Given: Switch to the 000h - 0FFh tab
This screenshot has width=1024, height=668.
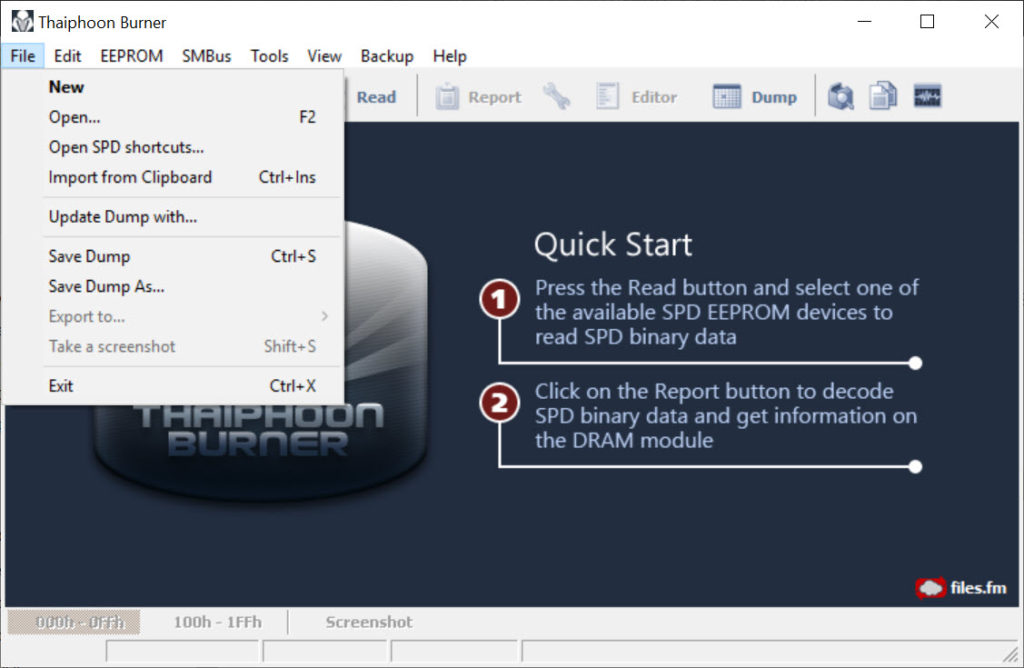Looking at the screenshot, I should (x=74, y=622).
